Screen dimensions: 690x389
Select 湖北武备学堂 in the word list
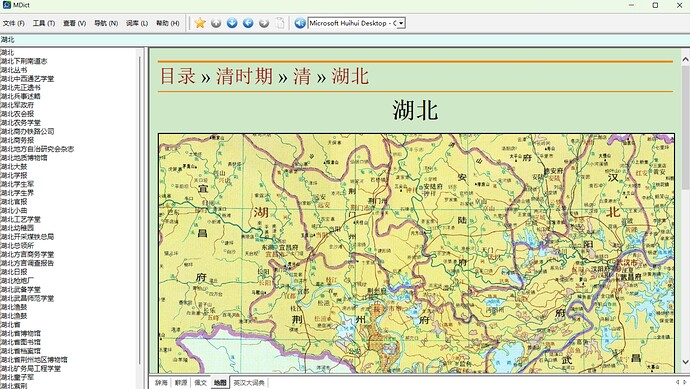pyautogui.click(x=20, y=290)
